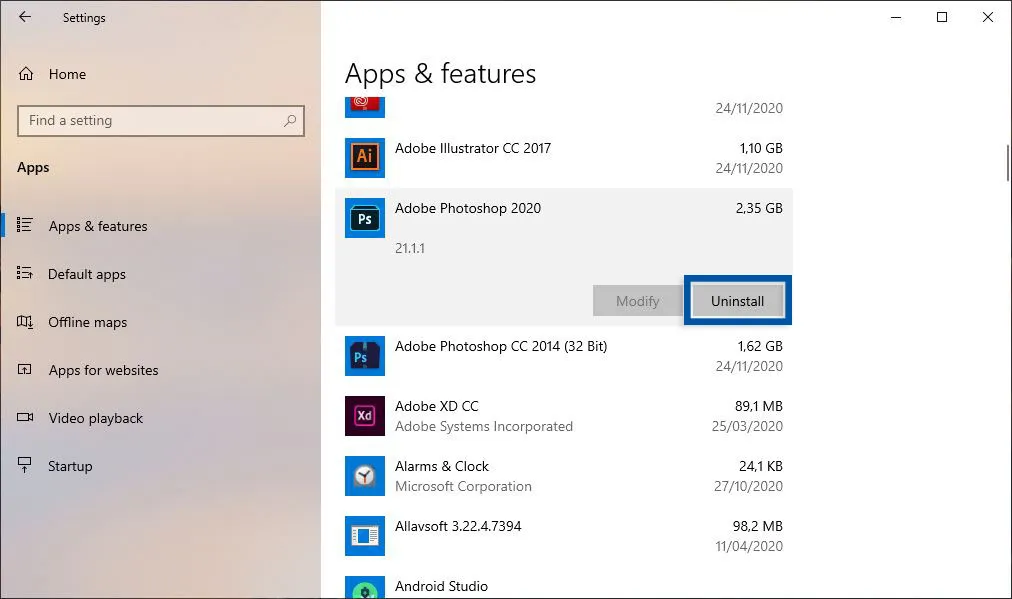Image resolution: width=1012 pixels, height=599 pixels.
Task: Click the Startup sidebar icon
Action: coord(22,466)
